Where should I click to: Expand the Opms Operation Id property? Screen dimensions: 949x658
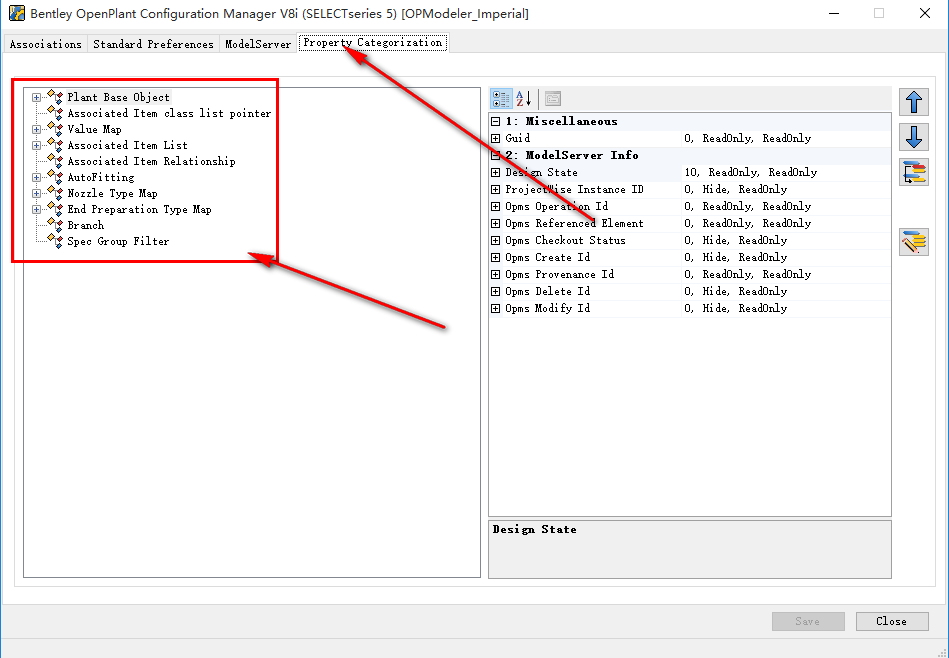tap(496, 206)
